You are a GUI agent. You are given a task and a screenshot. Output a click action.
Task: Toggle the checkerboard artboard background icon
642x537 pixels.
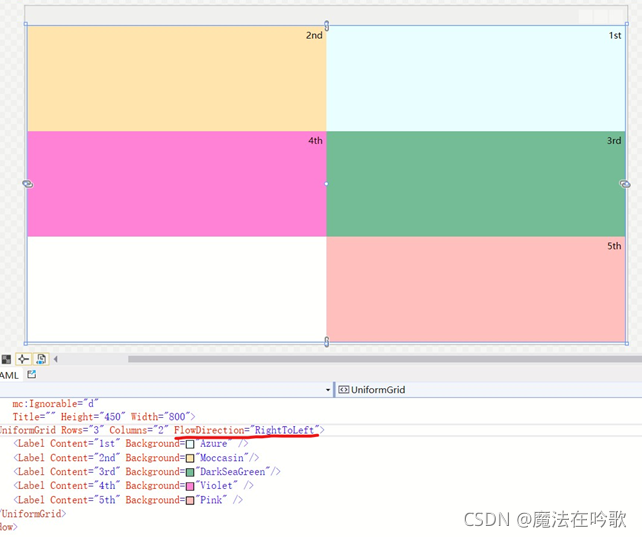tap(6, 359)
